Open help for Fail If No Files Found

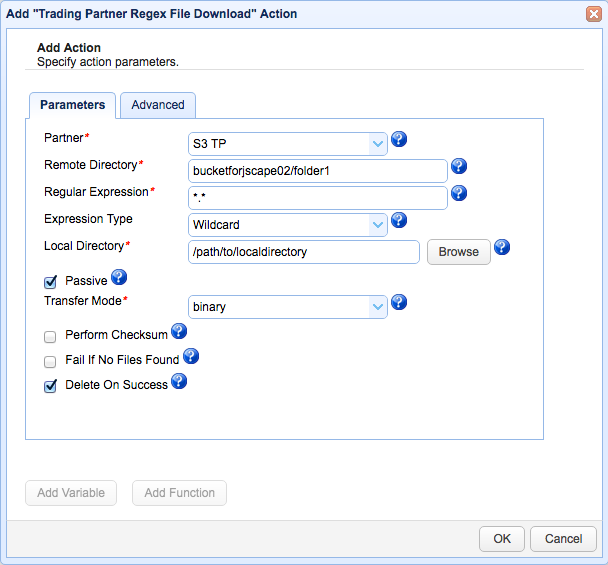point(190,356)
